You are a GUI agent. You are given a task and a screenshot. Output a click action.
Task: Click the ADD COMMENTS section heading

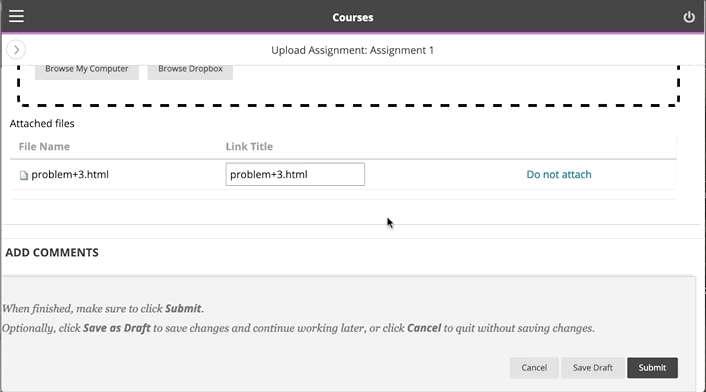click(52, 252)
